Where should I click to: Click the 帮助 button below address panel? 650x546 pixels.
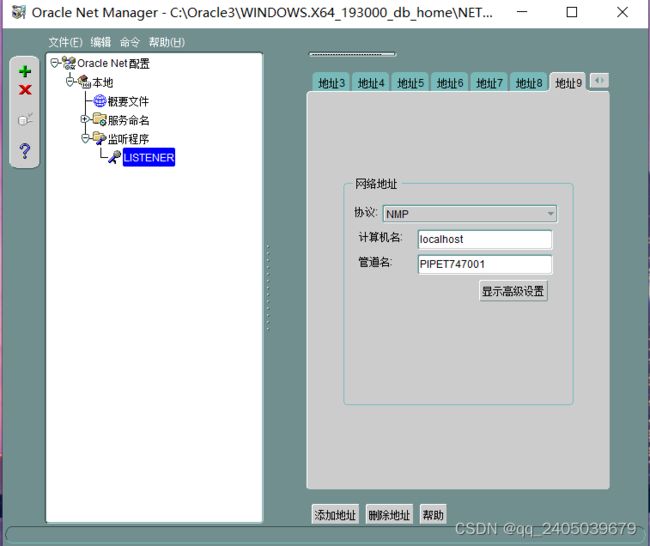tap(433, 515)
